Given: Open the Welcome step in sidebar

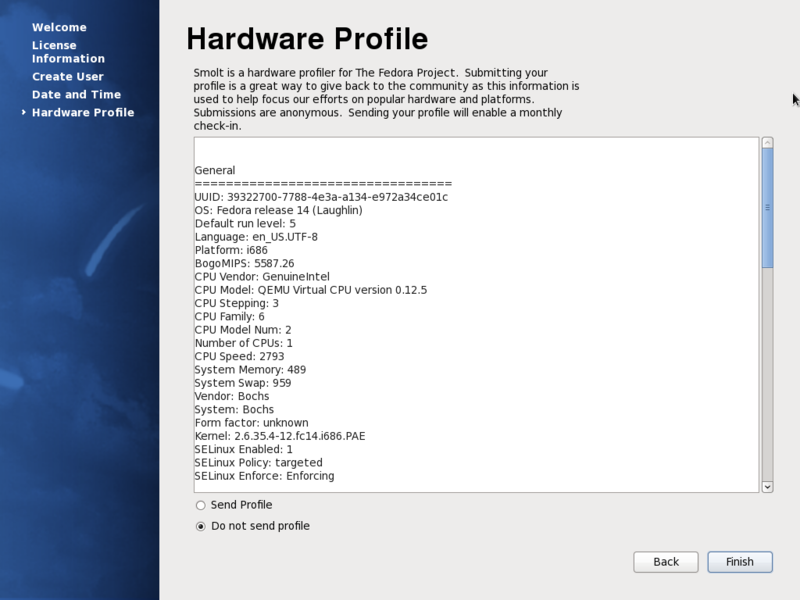Looking at the screenshot, I should tap(59, 28).
